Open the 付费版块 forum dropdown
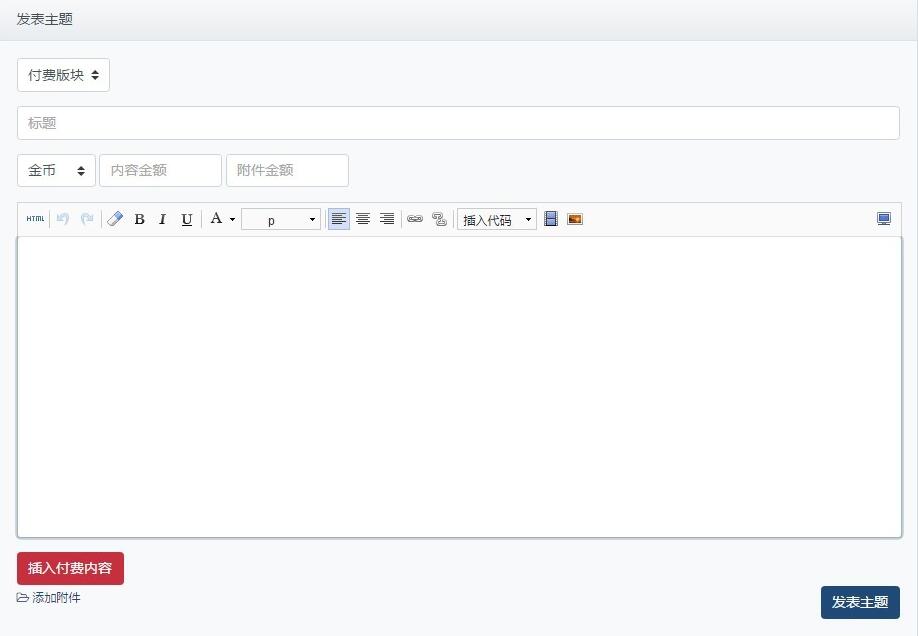The width and height of the screenshot is (918, 636). 63,75
